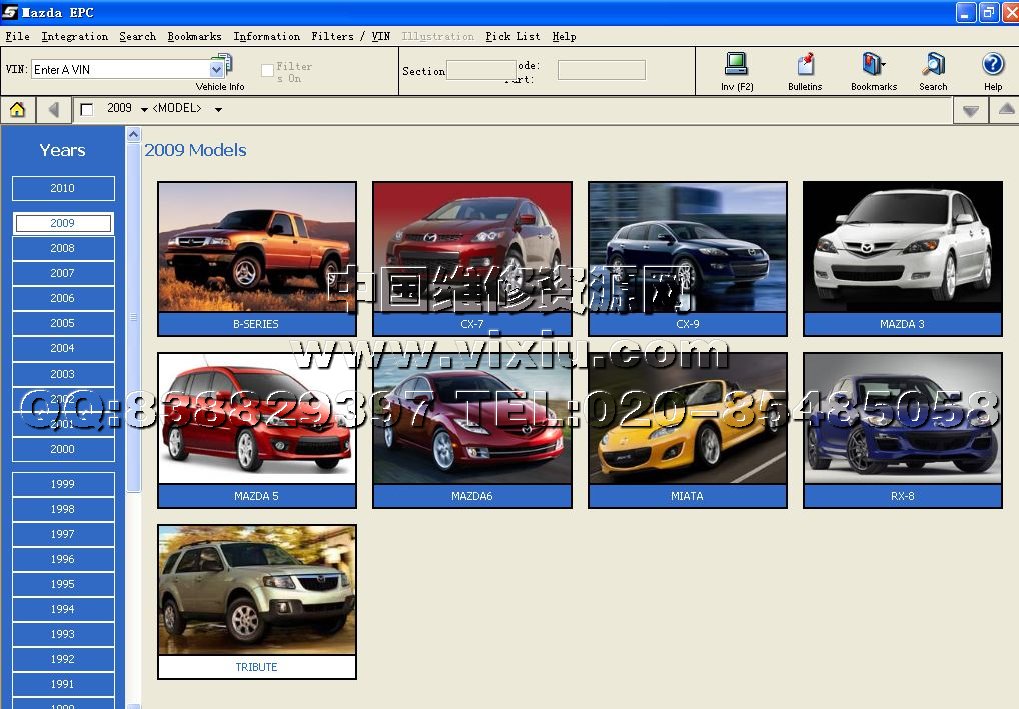
Task: Open the Pick List menu
Action: 512,36
